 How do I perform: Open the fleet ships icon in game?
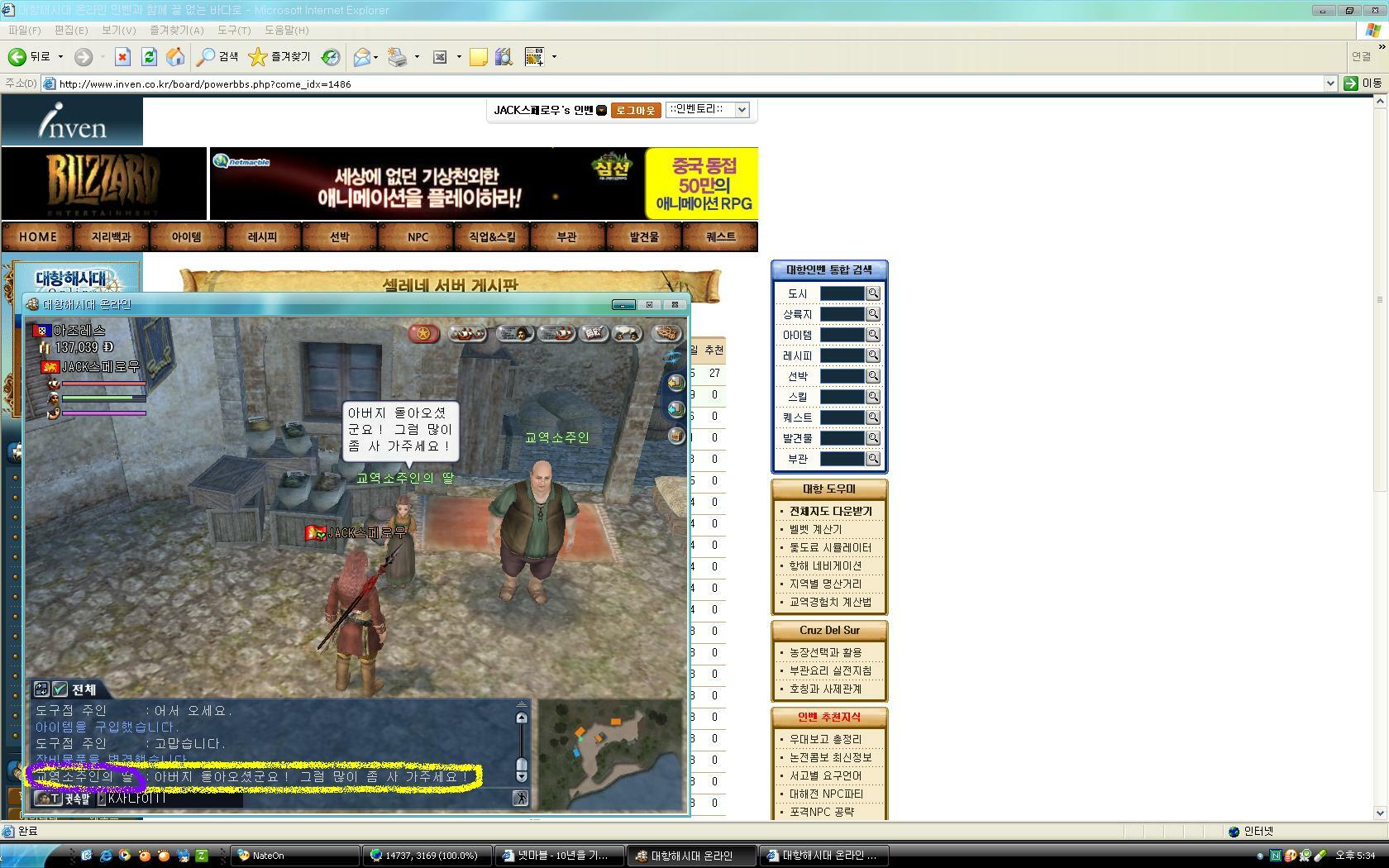[467, 333]
